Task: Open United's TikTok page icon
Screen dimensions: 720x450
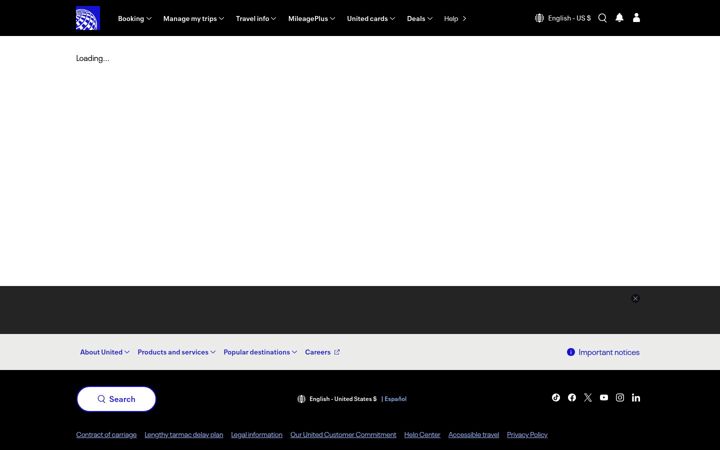Action: [556, 398]
